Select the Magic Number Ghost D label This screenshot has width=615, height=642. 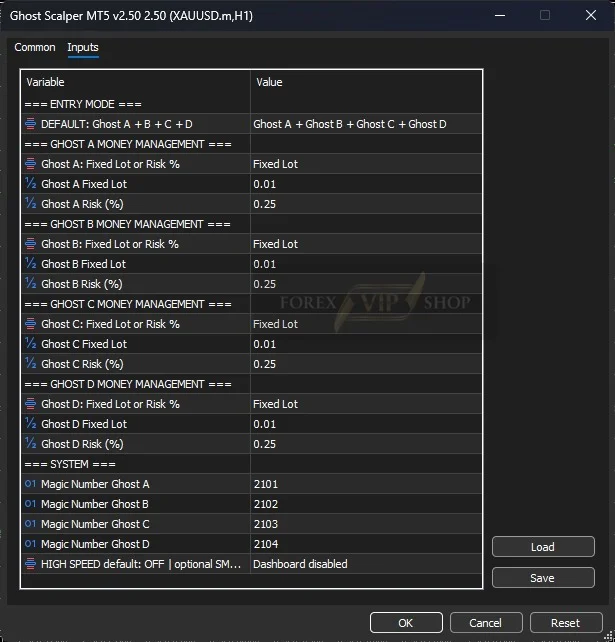(95, 544)
